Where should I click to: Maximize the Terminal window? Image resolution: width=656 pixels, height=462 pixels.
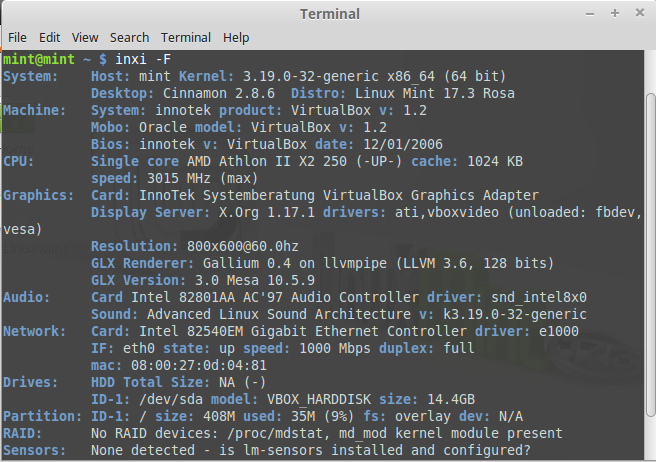click(x=614, y=14)
